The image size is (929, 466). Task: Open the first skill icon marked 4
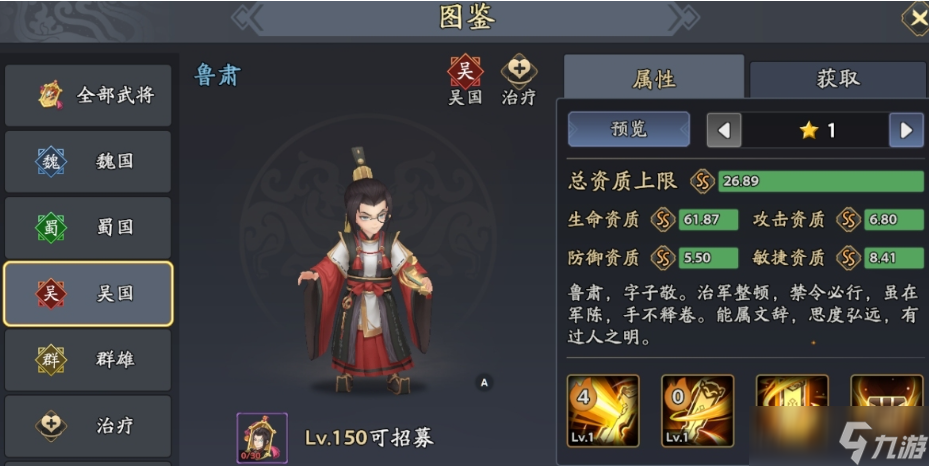(603, 410)
